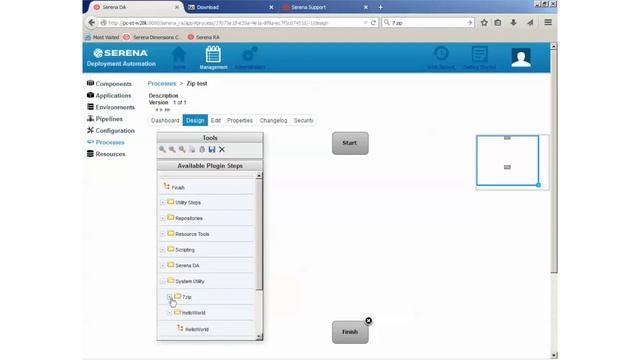Save the process design with the floppy icon
The width and height of the screenshot is (640, 360).
click(x=212, y=149)
